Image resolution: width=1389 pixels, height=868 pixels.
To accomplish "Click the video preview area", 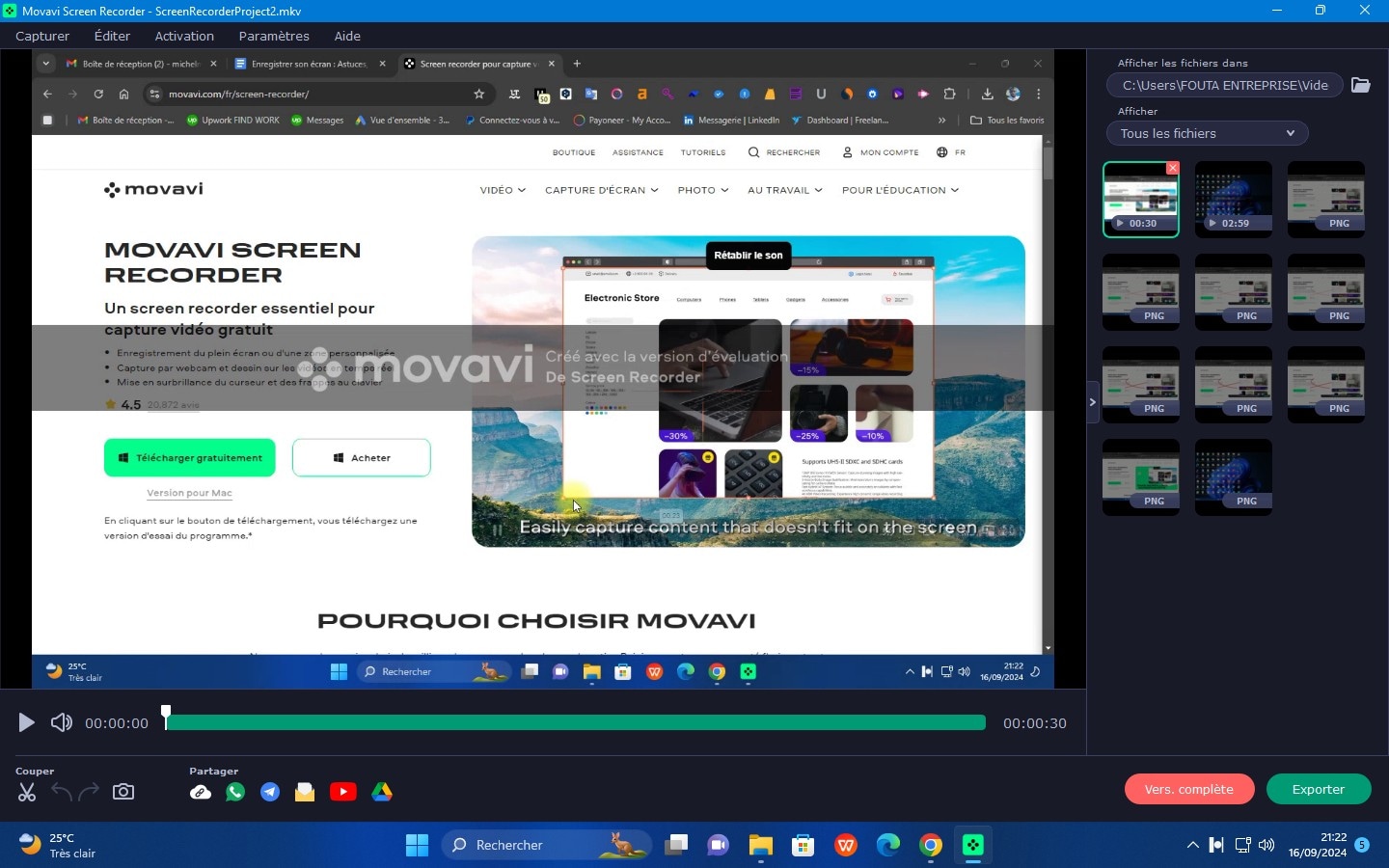I will [543, 369].
